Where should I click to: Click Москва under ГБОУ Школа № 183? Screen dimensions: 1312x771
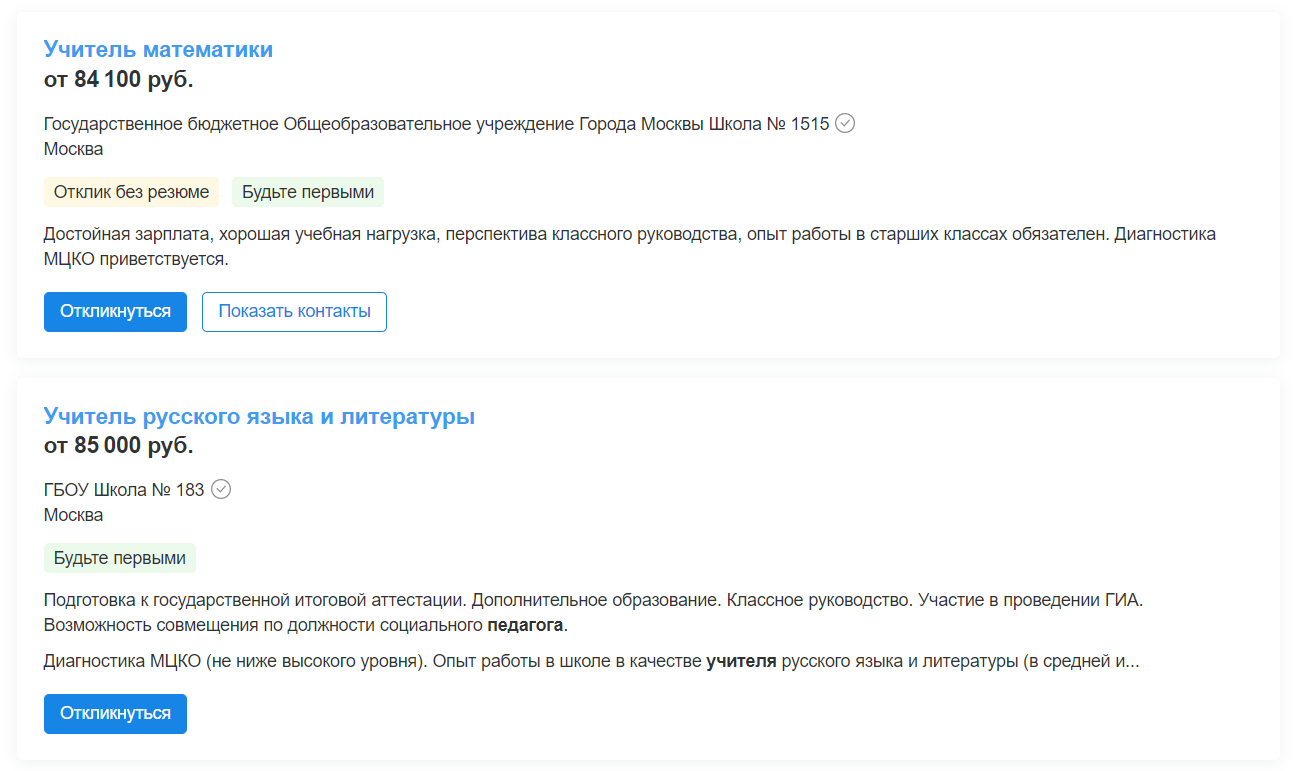(x=73, y=515)
